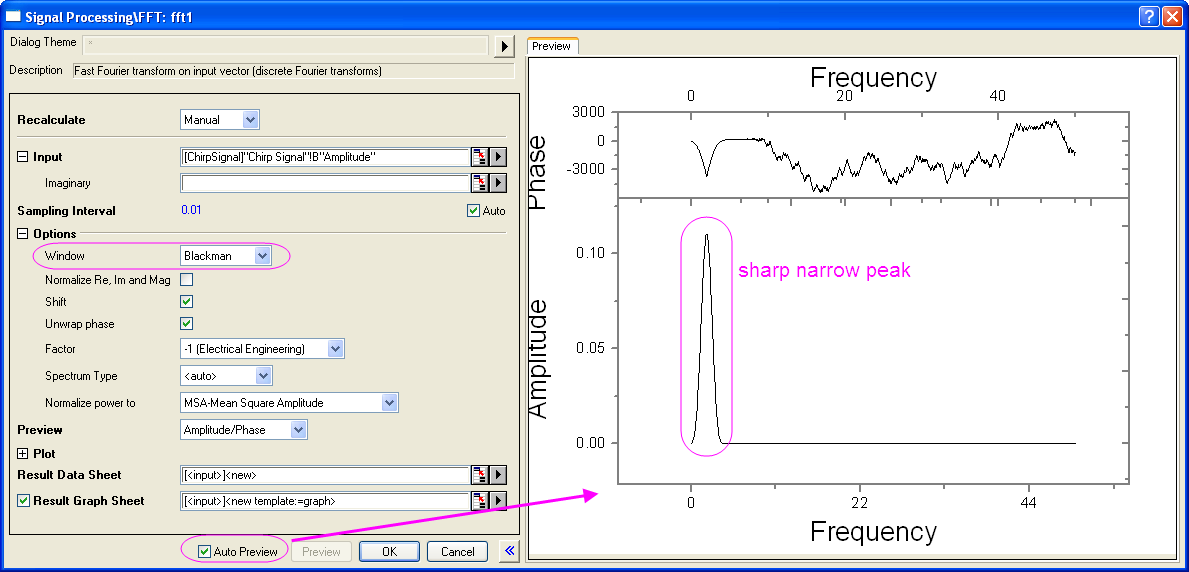Click the Input range selection icon
Viewport: 1189px width, 572px height.
pos(480,157)
